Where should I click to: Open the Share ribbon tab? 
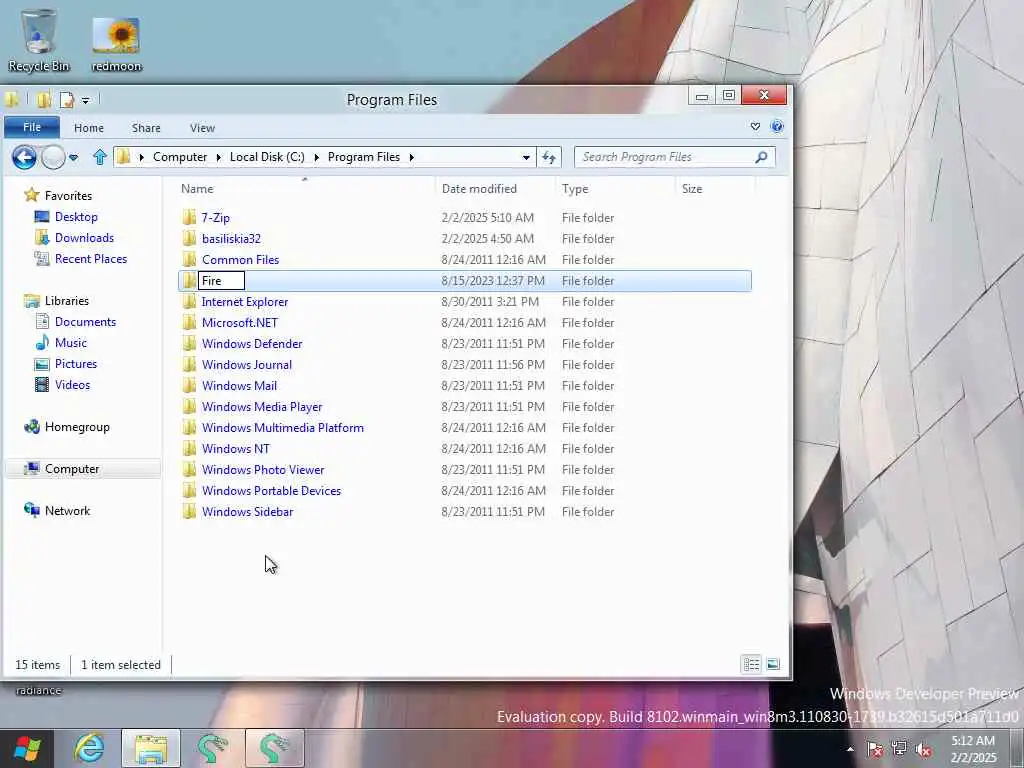[x=146, y=128]
